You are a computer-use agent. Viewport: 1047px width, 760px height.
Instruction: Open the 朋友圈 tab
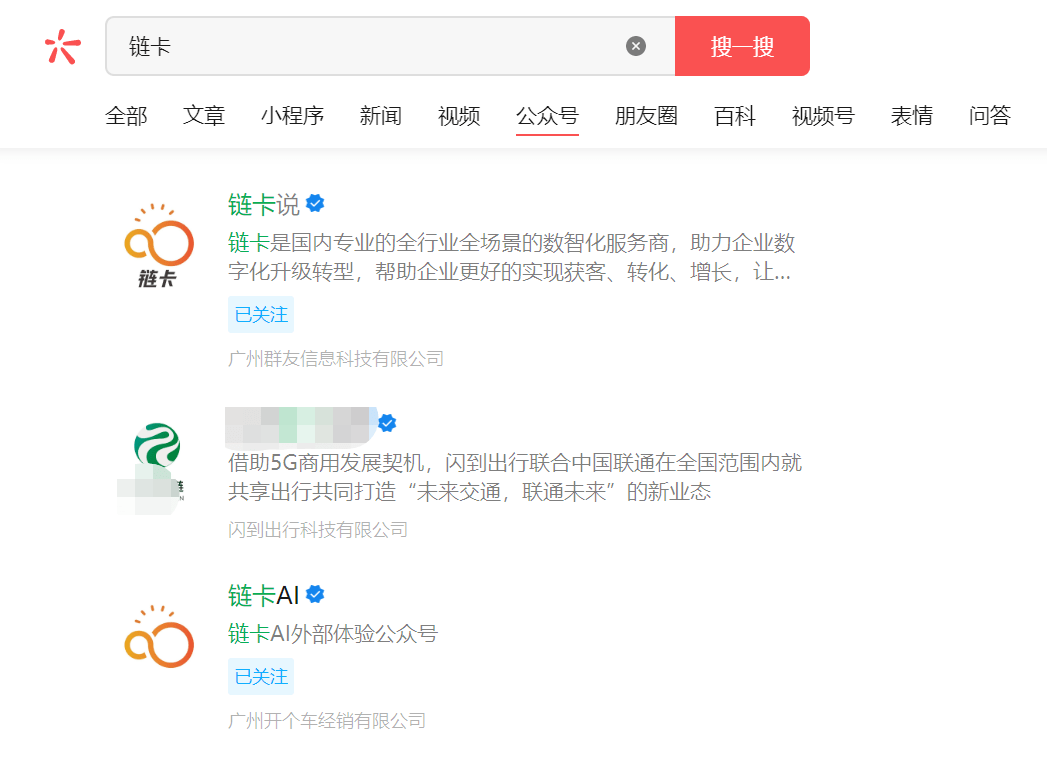pos(646,116)
